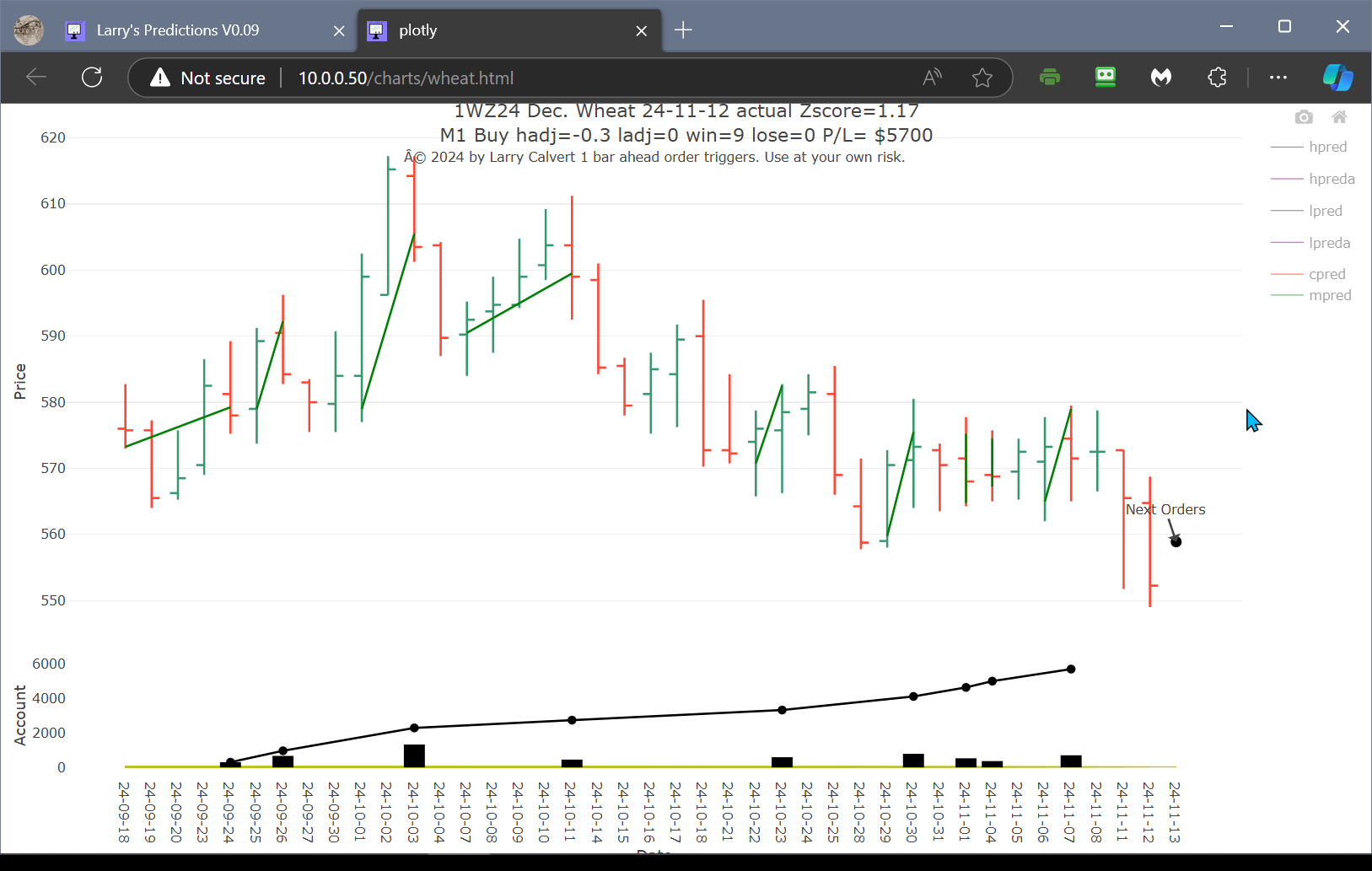Toggle hpred trace in legend
Screen dimensions: 1372x871
point(1309,147)
